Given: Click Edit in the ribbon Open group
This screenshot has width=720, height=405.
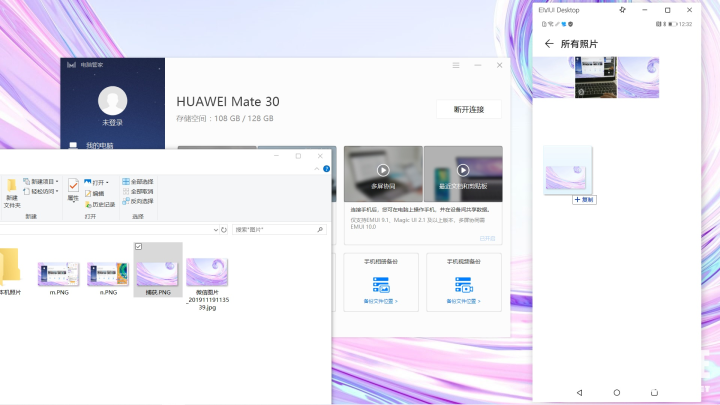Looking at the screenshot, I should tap(95, 193).
